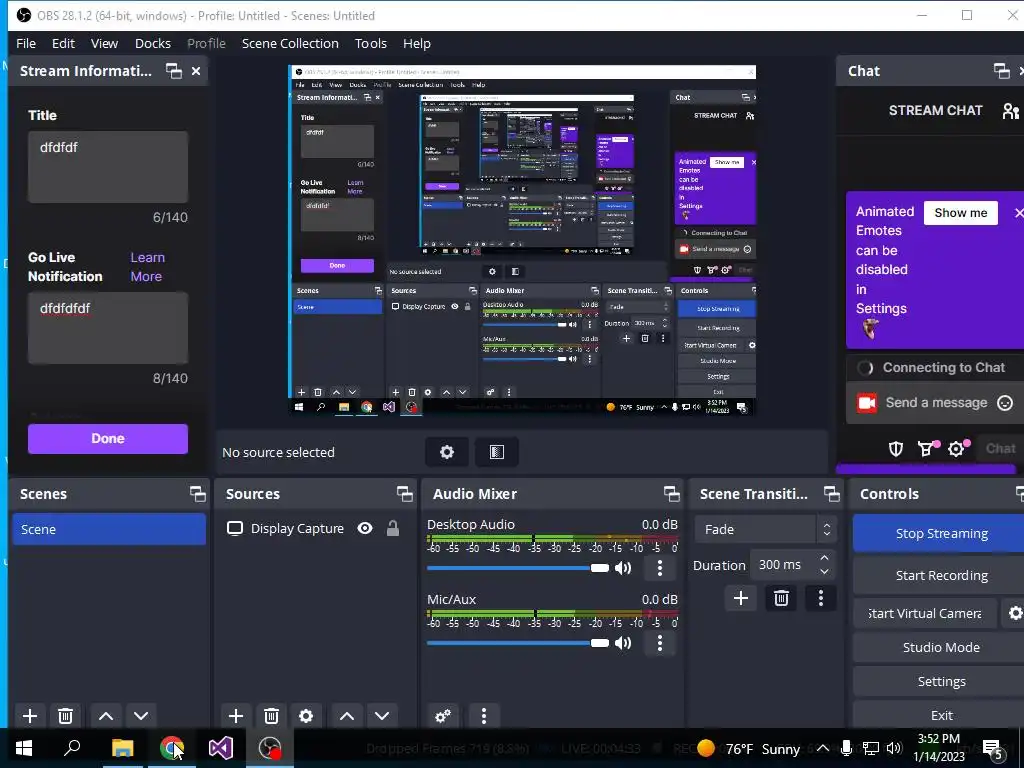Toggle Display Capture lock
Screen dimensions: 1024x768
392,528
